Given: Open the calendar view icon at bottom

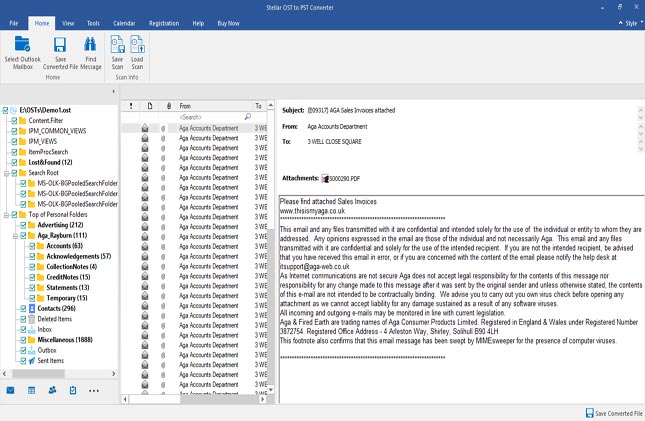Looking at the screenshot, I should click(31, 390).
